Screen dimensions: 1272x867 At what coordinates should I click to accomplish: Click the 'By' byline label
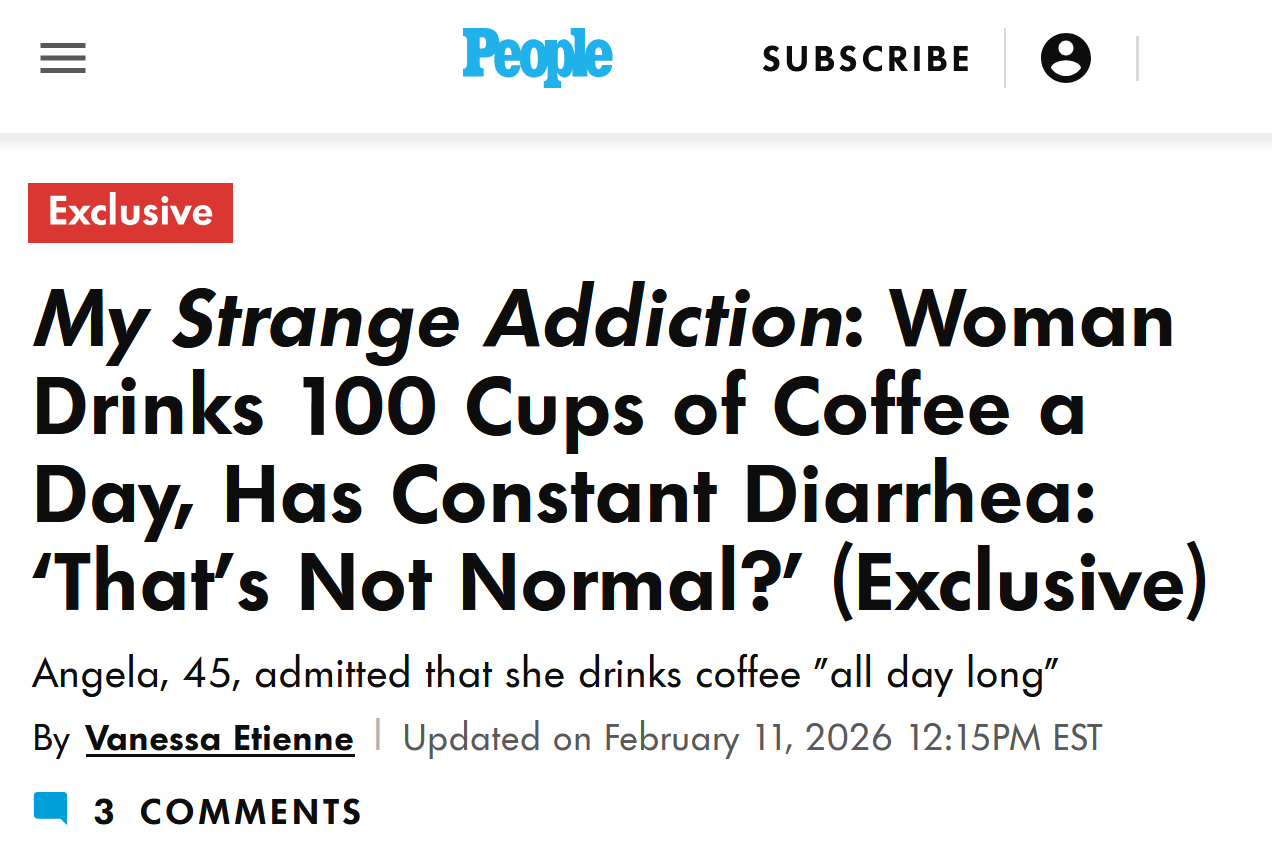point(51,739)
